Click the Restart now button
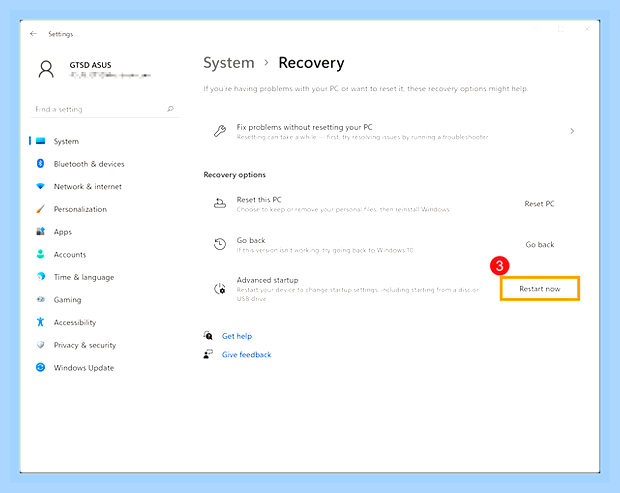 [540, 289]
